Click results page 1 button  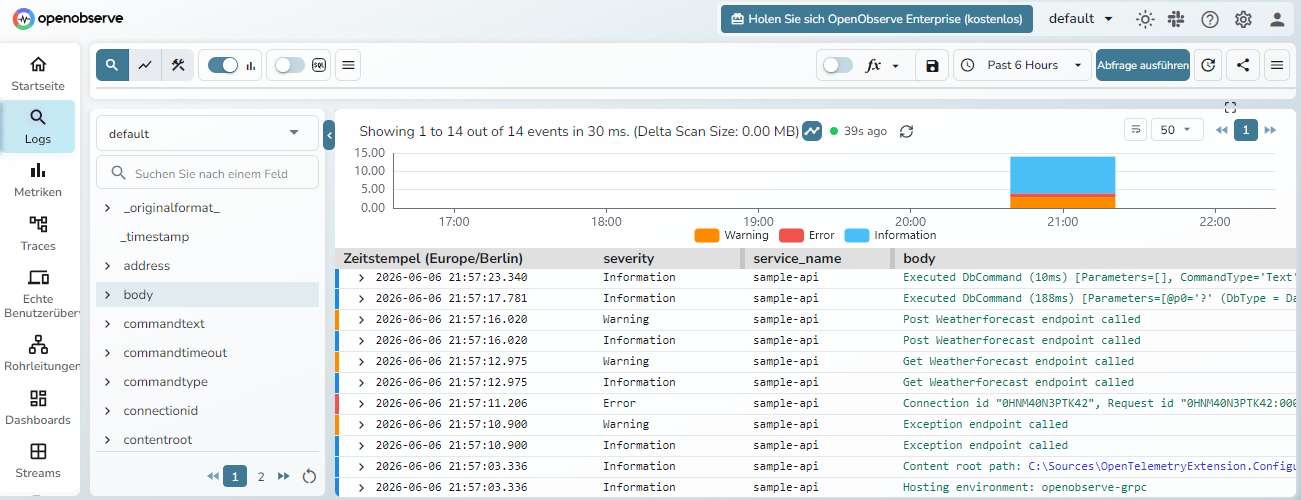(1246, 130)
